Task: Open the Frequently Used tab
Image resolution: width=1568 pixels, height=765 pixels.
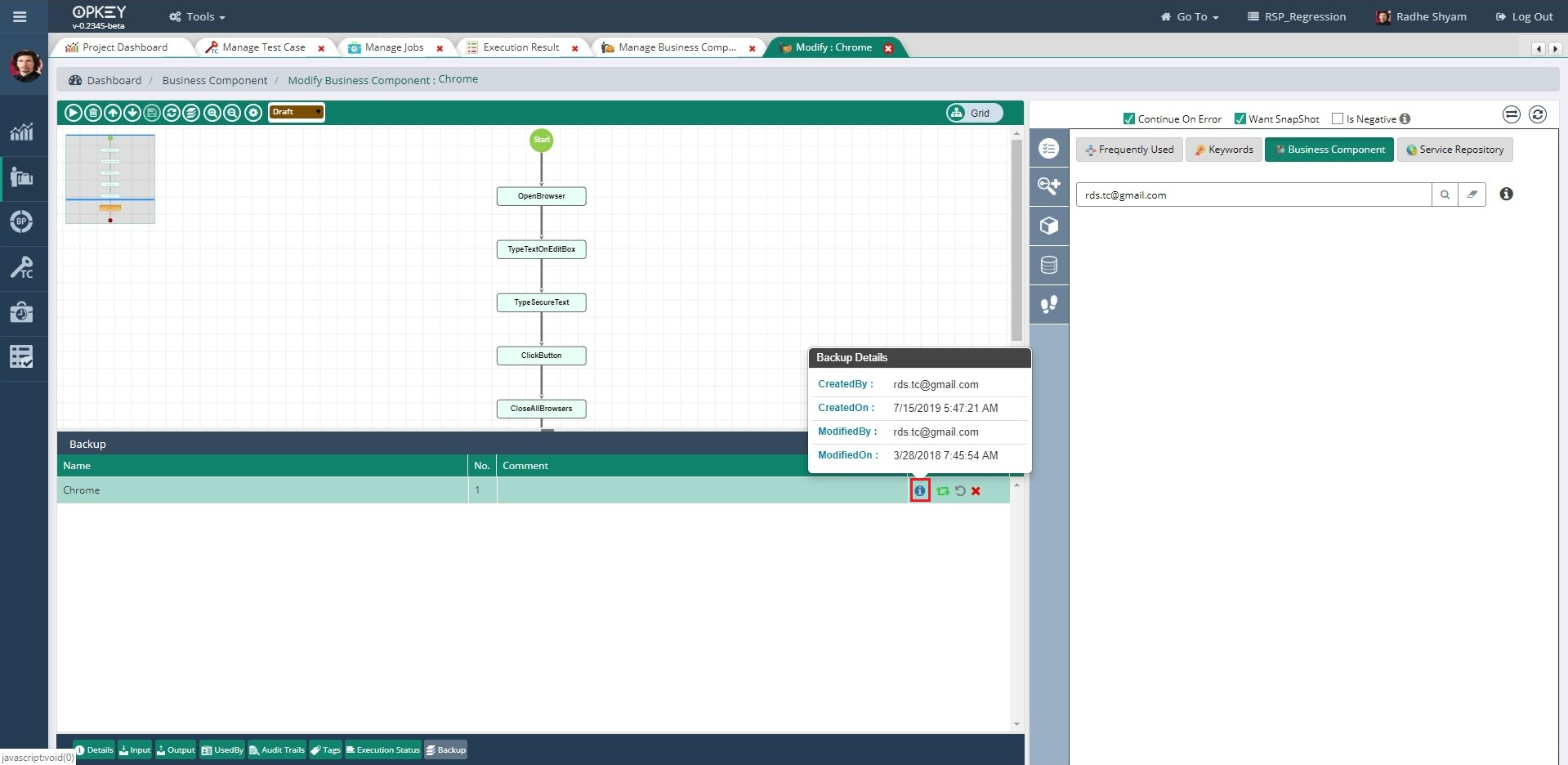Action: pyautogui.click(x=1129, y=150)
